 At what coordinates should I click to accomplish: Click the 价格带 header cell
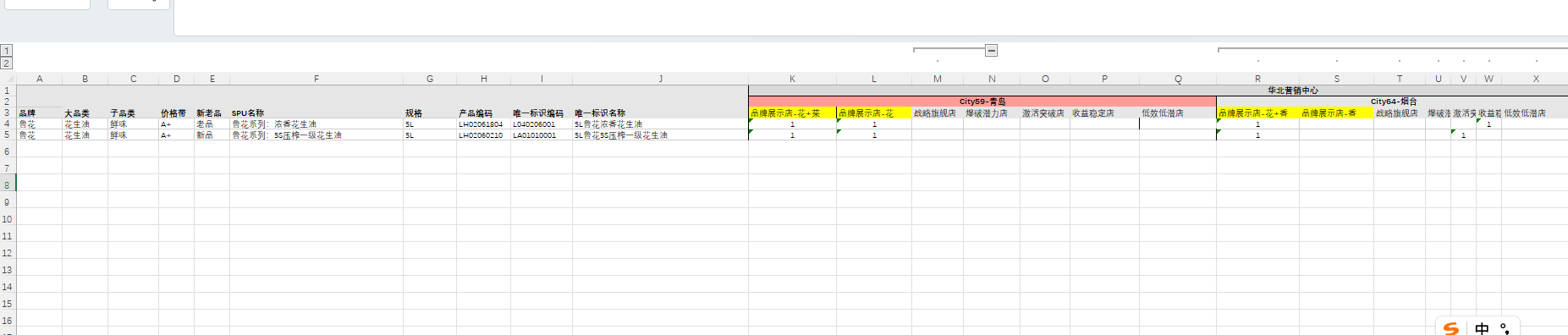[x=176, y=113]
